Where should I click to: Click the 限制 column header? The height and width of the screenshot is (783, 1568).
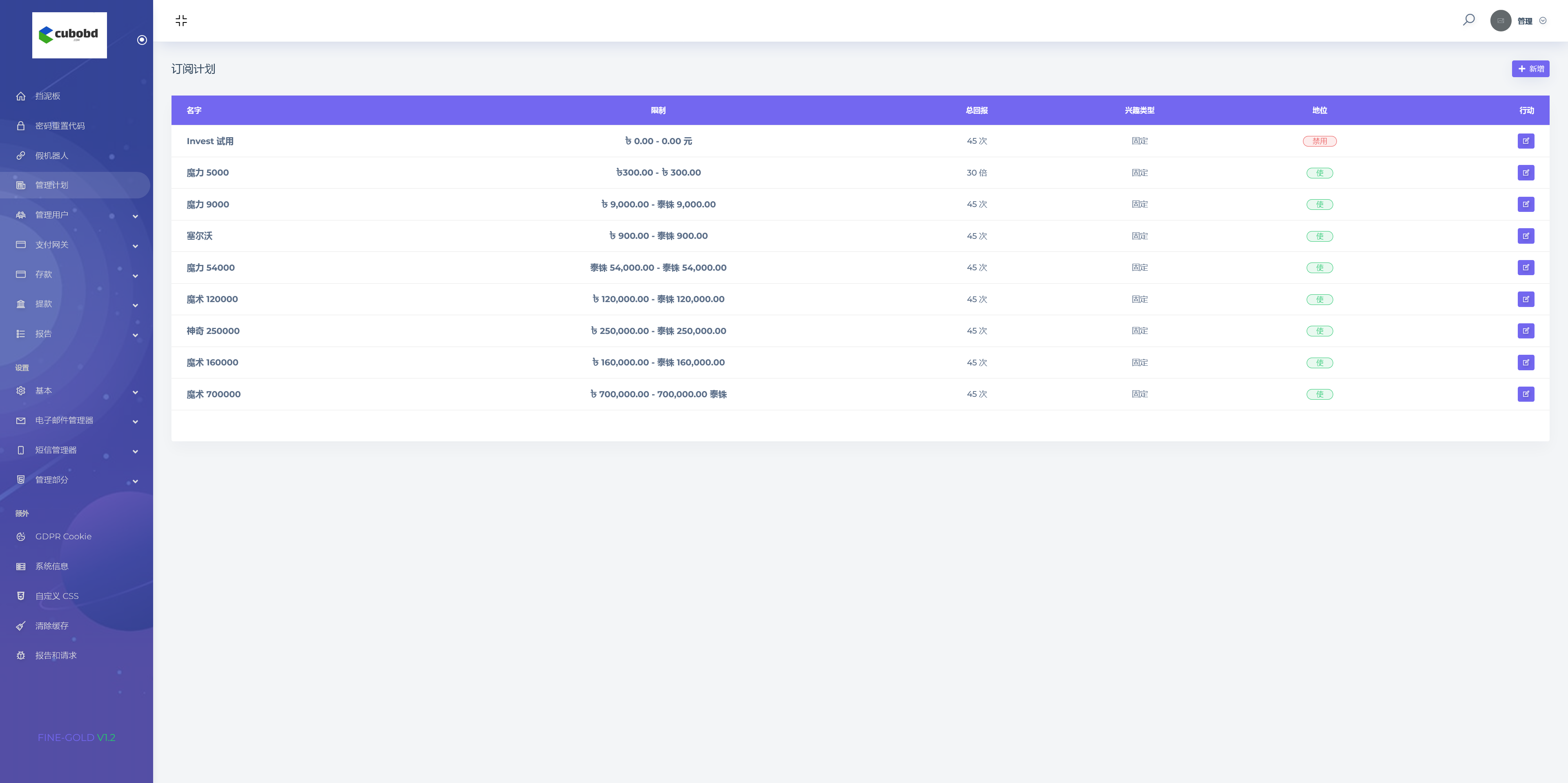pyautogui.click(x=658, y=110)
